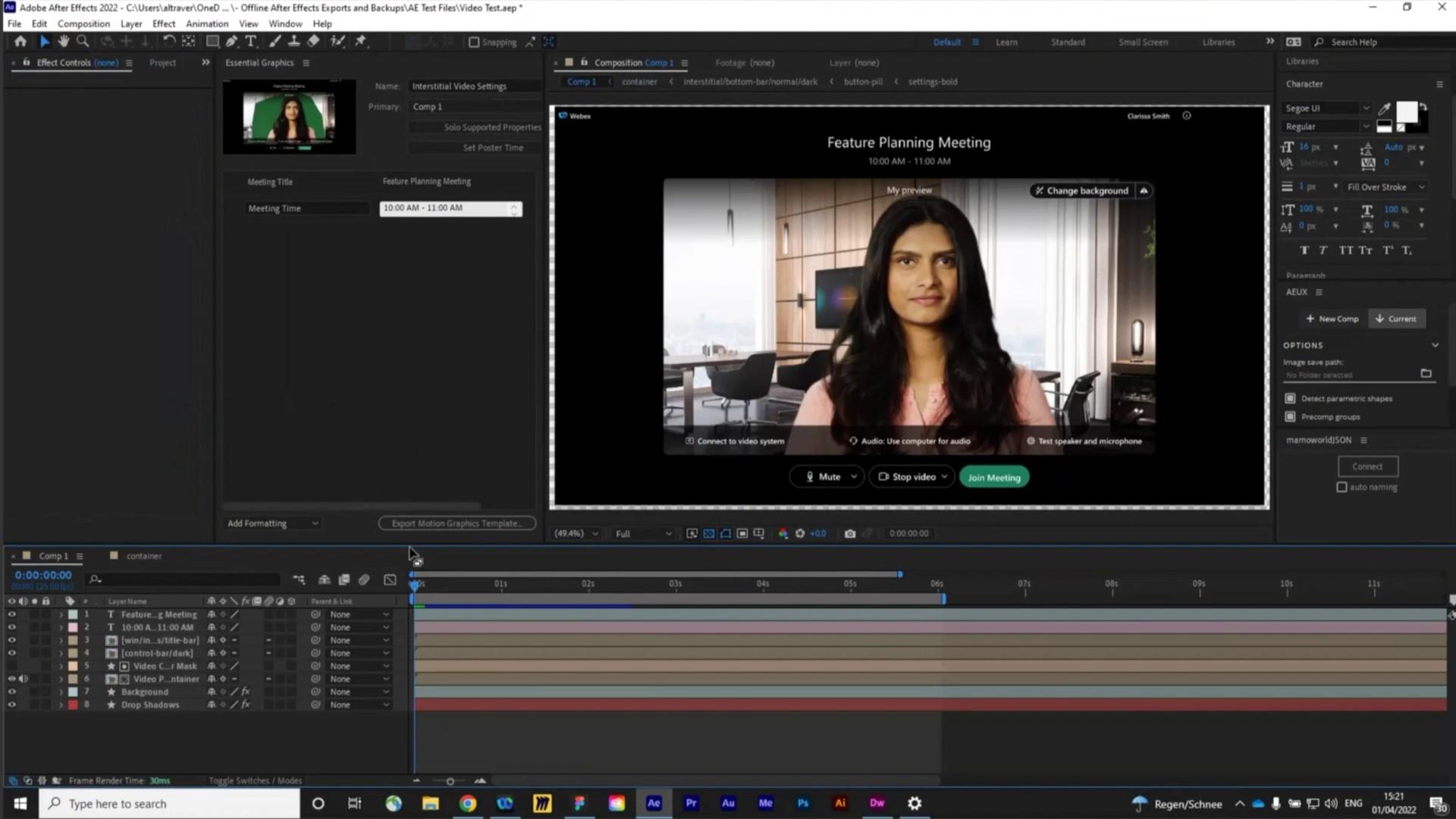Open the Animation menu
This screenshot has height=819, width=1456.
pyautogui.click(x=207, y=24)
